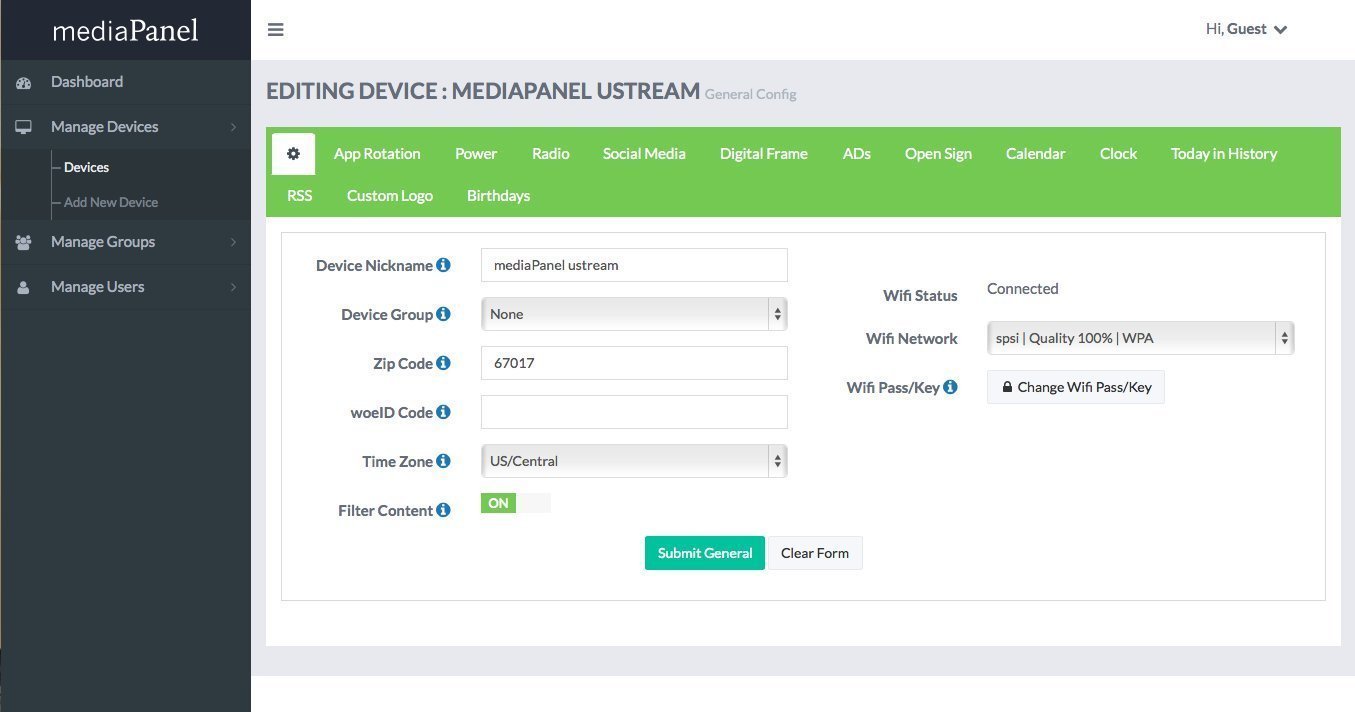Click the Wifi Pass/Key info icon
Viewport: 1355px width, 712px height.
click(950, 387)
